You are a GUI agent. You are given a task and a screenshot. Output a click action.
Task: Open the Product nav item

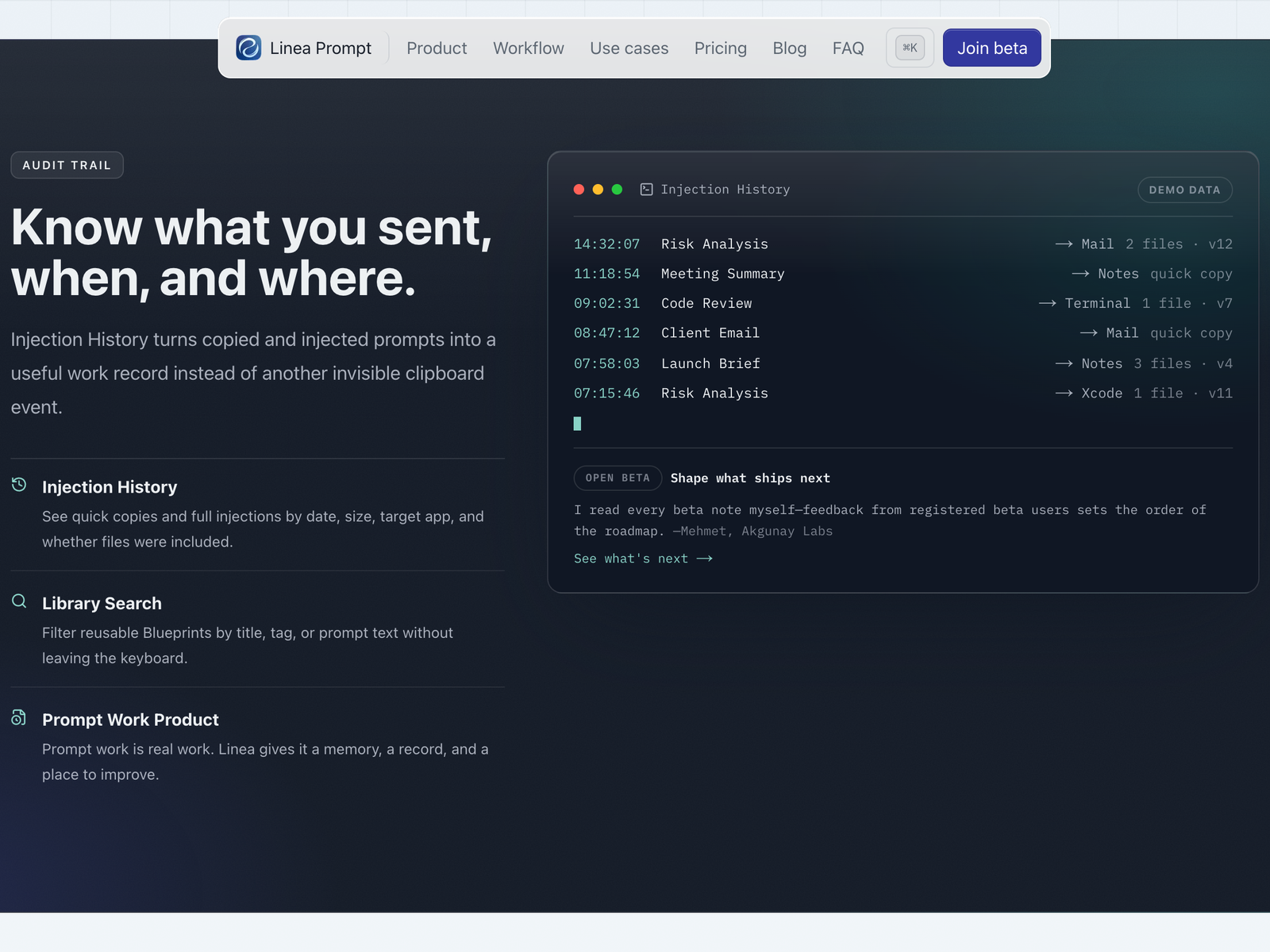coord(437,48)
